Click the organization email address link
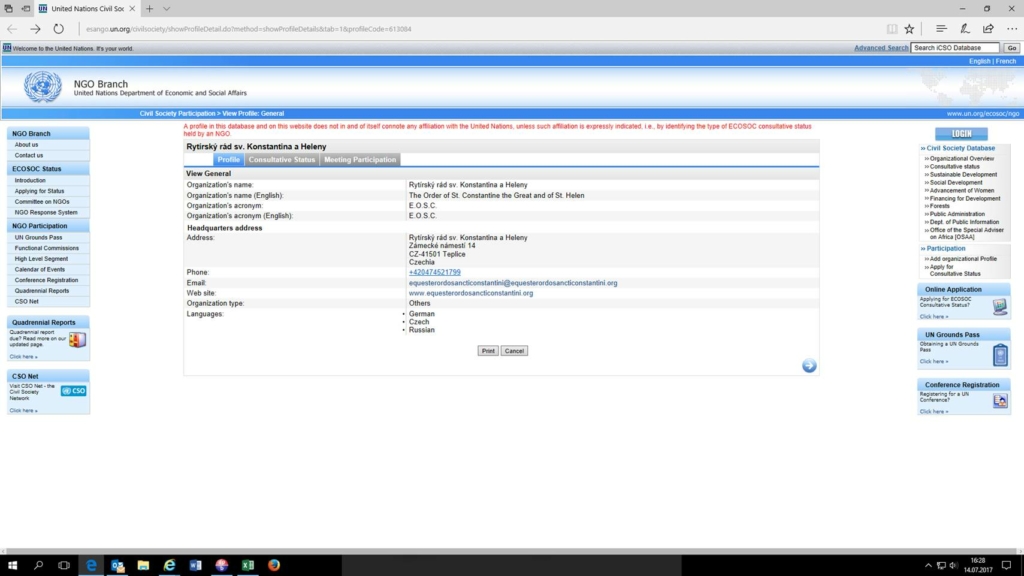 click(513, 283)
